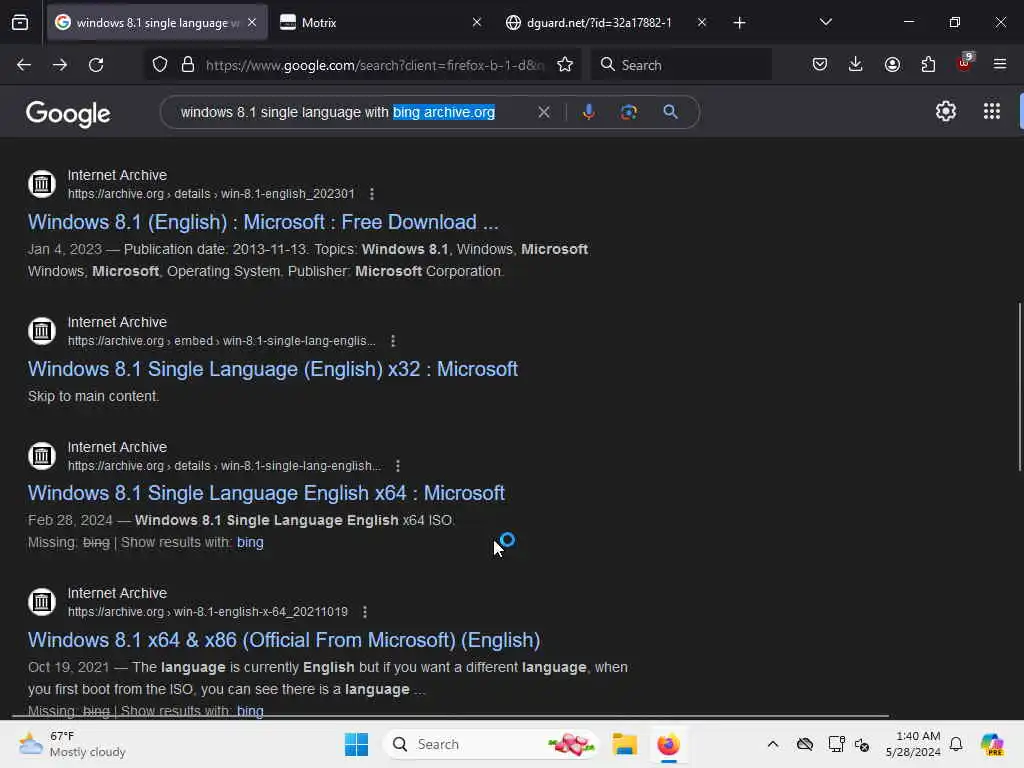Click the page vertical scrollbar thumb

click(1019, 387)
